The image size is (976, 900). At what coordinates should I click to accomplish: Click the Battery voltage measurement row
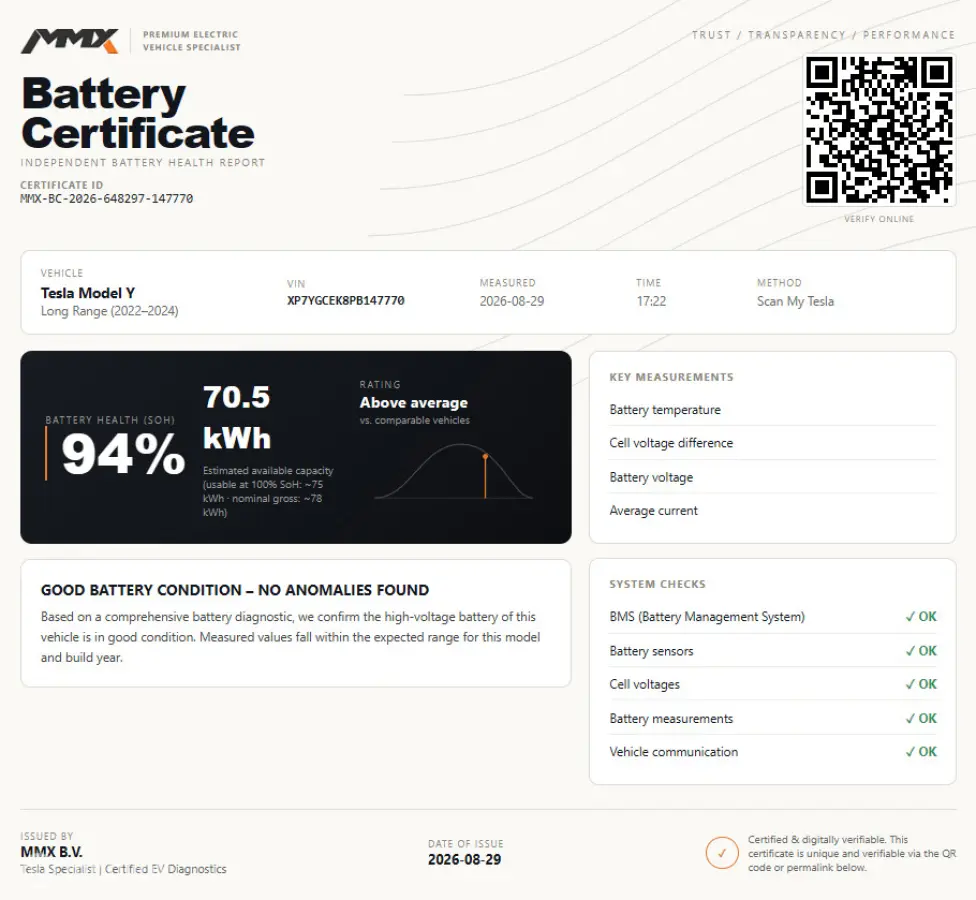pyautogui.click(x=772, y=477)
